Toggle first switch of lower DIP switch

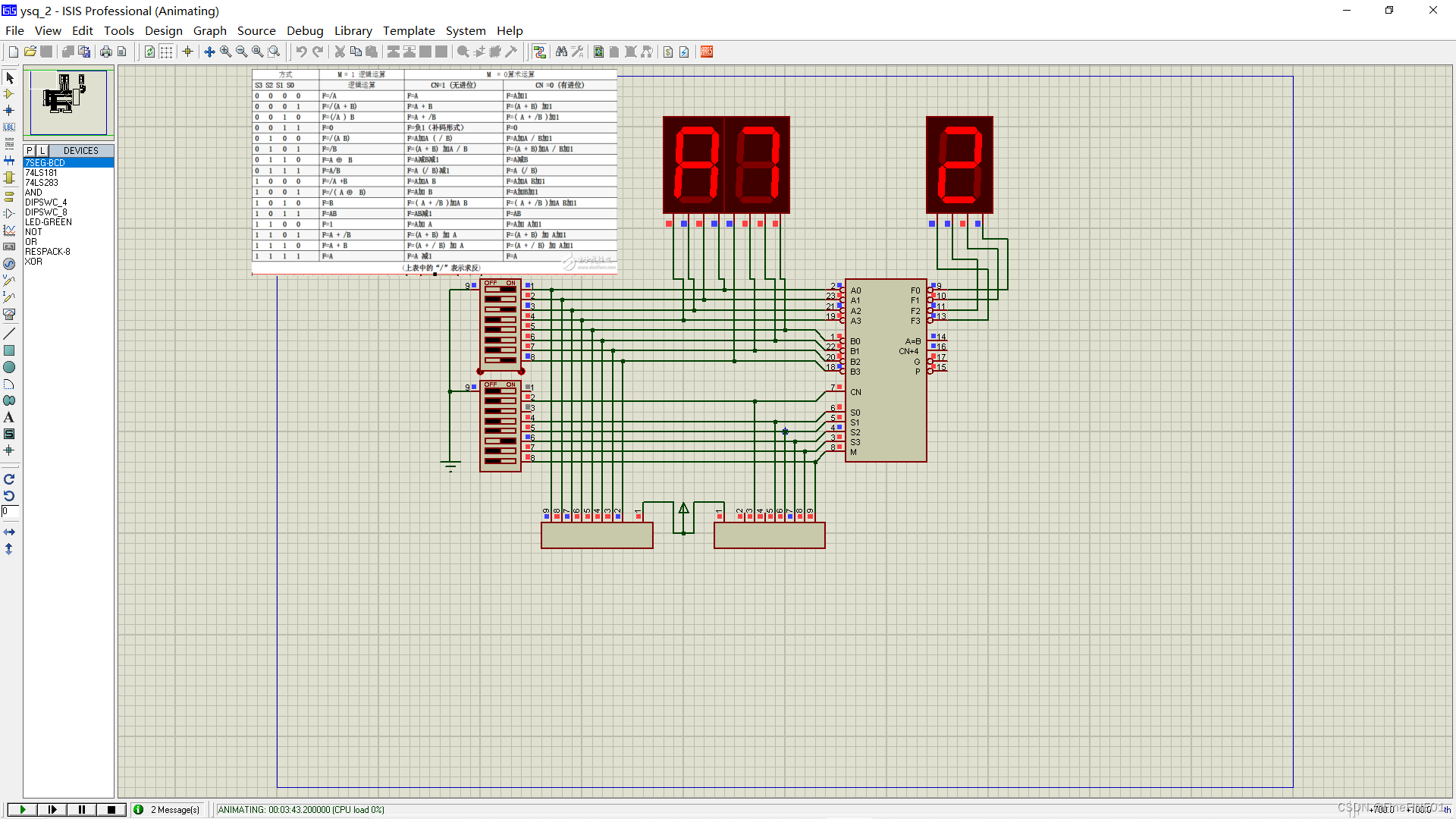click(x=500, y=391)
